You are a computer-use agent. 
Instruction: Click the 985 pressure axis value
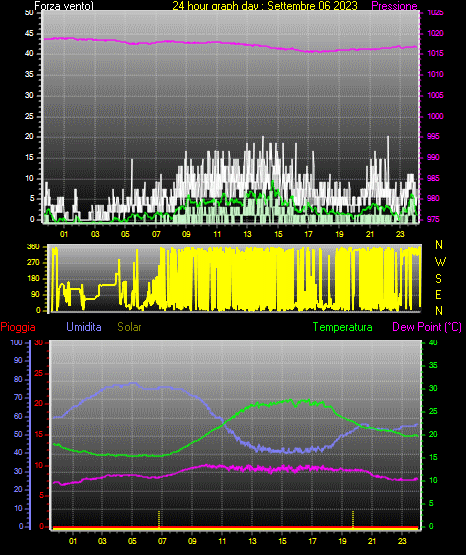click(433, 178)
